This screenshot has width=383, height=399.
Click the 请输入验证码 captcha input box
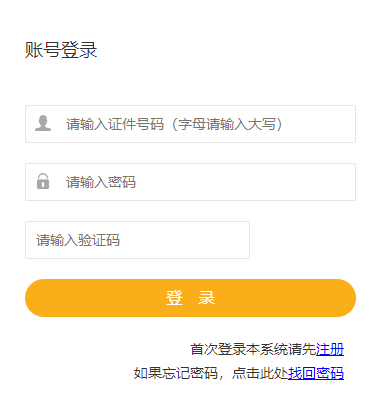tap(137, 240)
